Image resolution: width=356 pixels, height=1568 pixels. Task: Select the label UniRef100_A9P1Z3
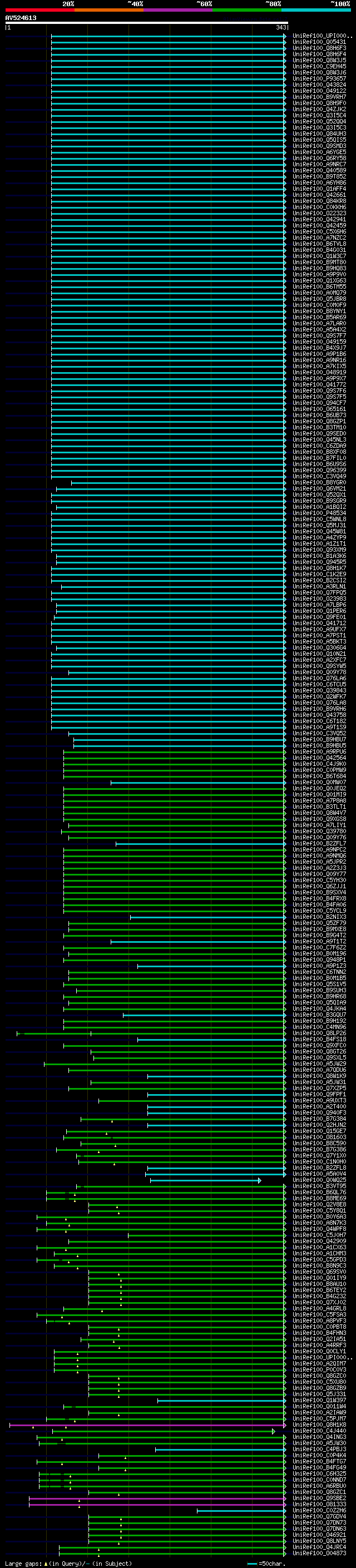point(319,966)
